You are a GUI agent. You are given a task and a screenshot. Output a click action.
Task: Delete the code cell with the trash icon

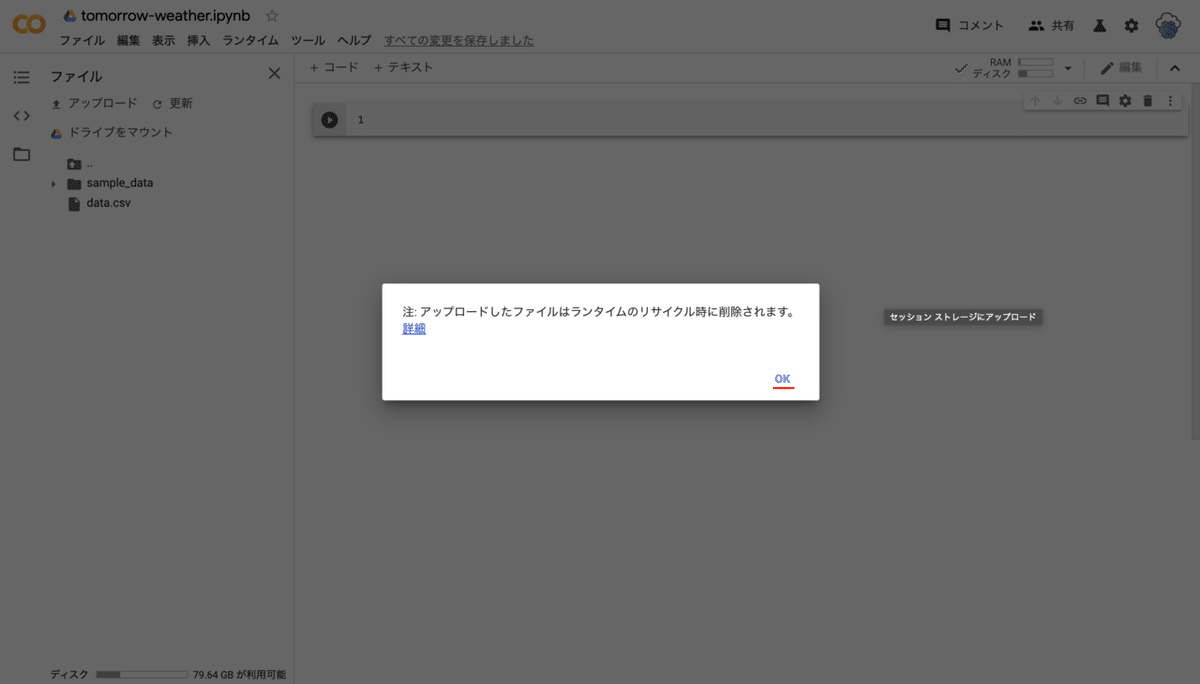pos(1147,100)
